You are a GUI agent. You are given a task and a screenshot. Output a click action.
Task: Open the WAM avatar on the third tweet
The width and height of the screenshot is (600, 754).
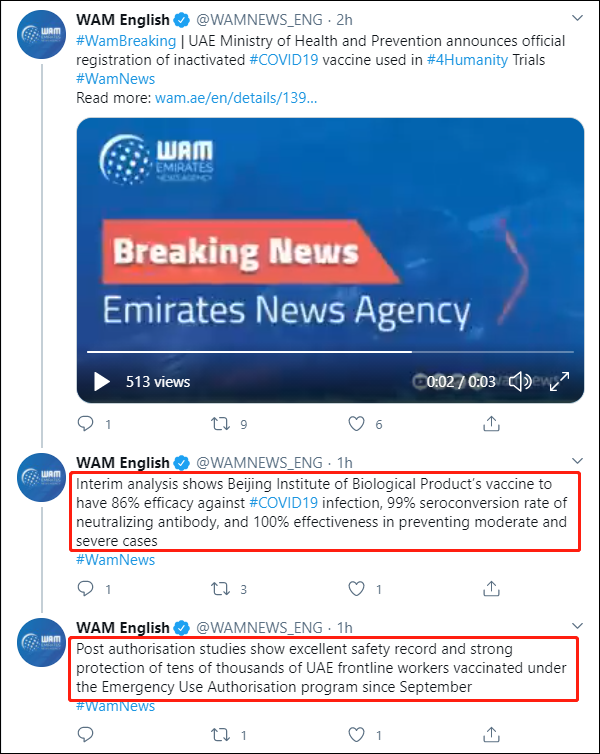[43, 641]
